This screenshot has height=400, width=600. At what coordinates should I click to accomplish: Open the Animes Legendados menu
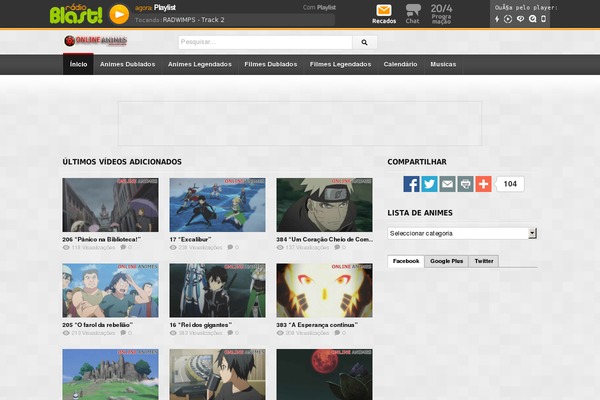pos(200,64)
